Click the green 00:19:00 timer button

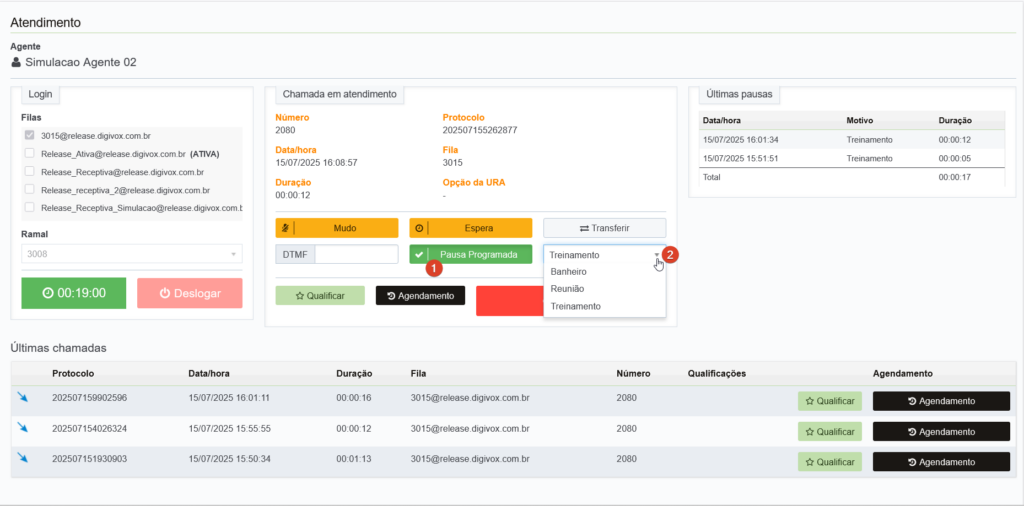[x=74, y=293]
